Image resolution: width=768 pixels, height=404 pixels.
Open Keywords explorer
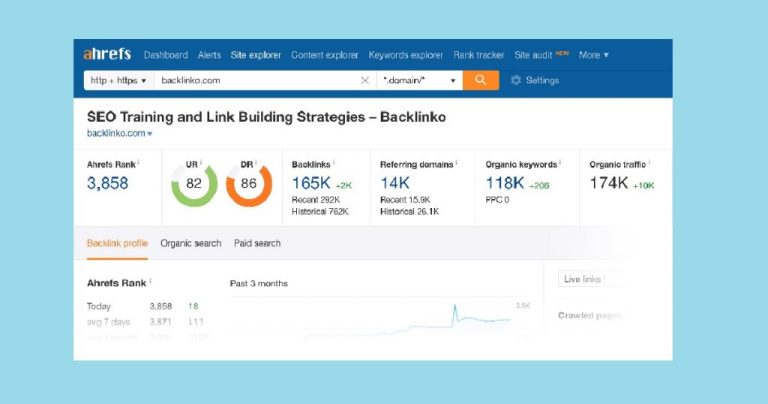406,55
